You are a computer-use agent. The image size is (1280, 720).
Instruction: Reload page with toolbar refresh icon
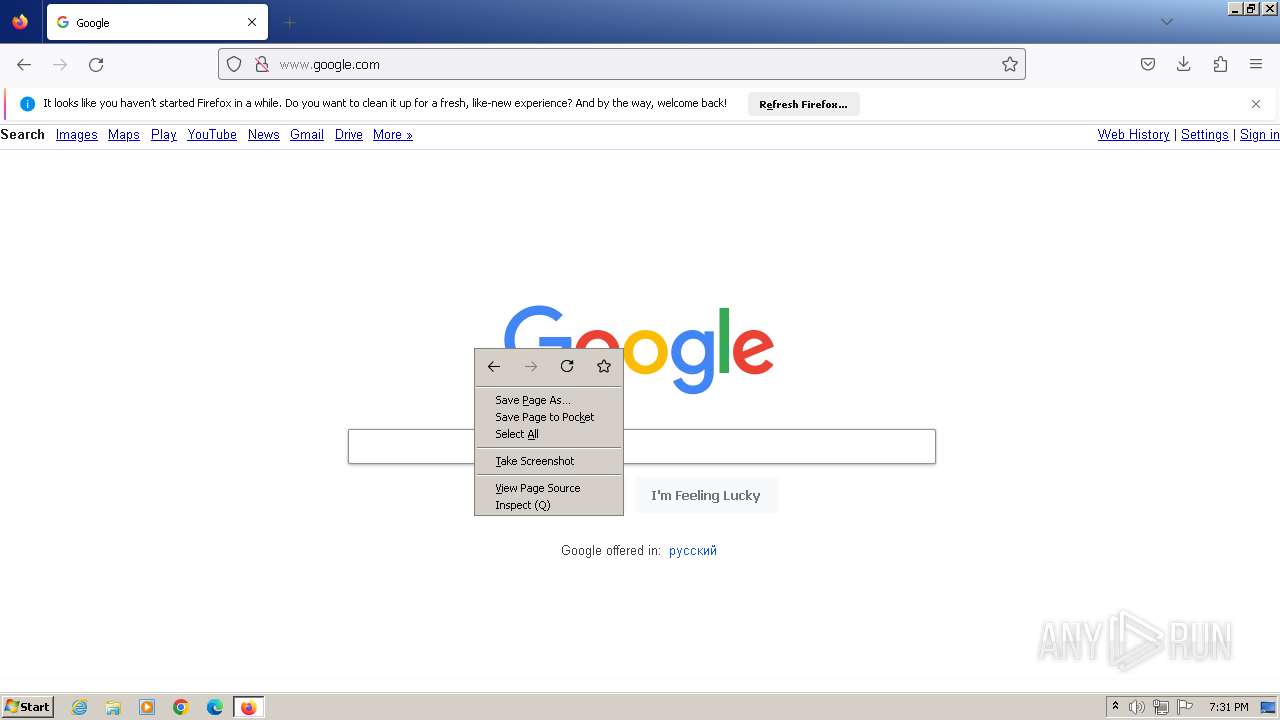point(96,64)
